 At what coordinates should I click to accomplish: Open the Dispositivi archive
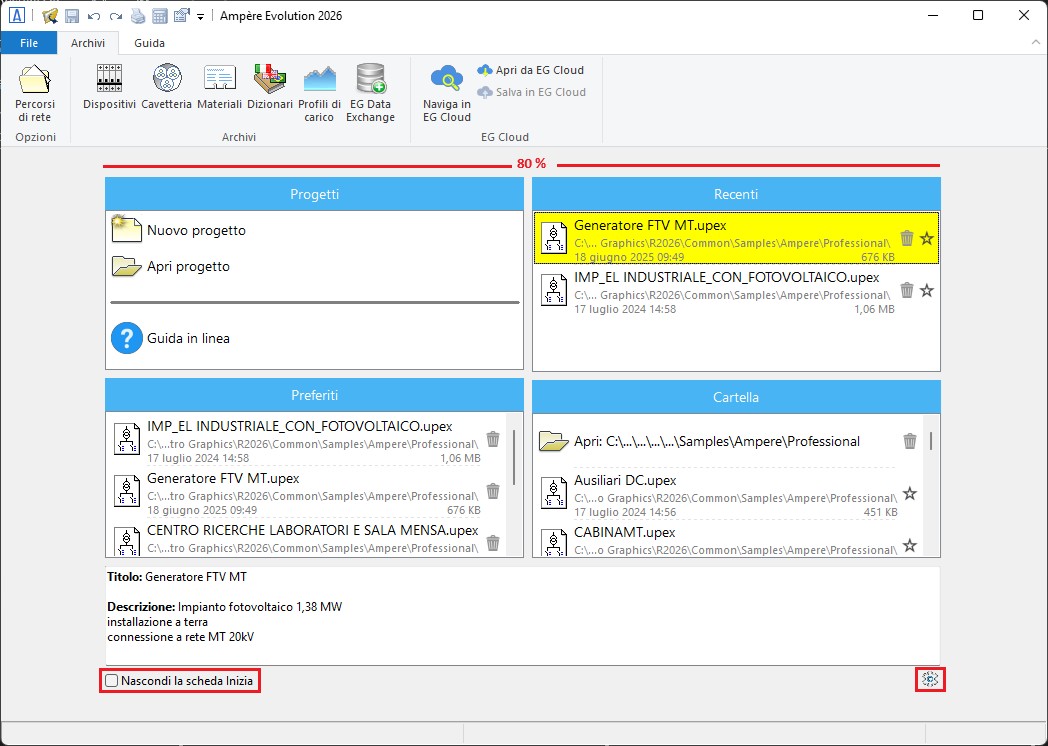coord(110,87)
